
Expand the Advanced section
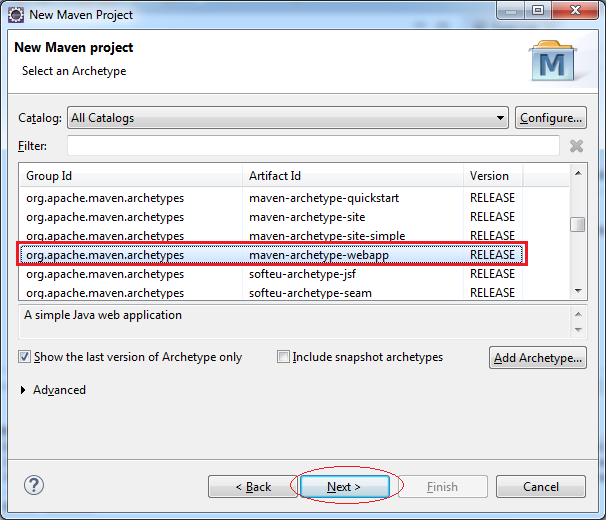pos(23,390)
